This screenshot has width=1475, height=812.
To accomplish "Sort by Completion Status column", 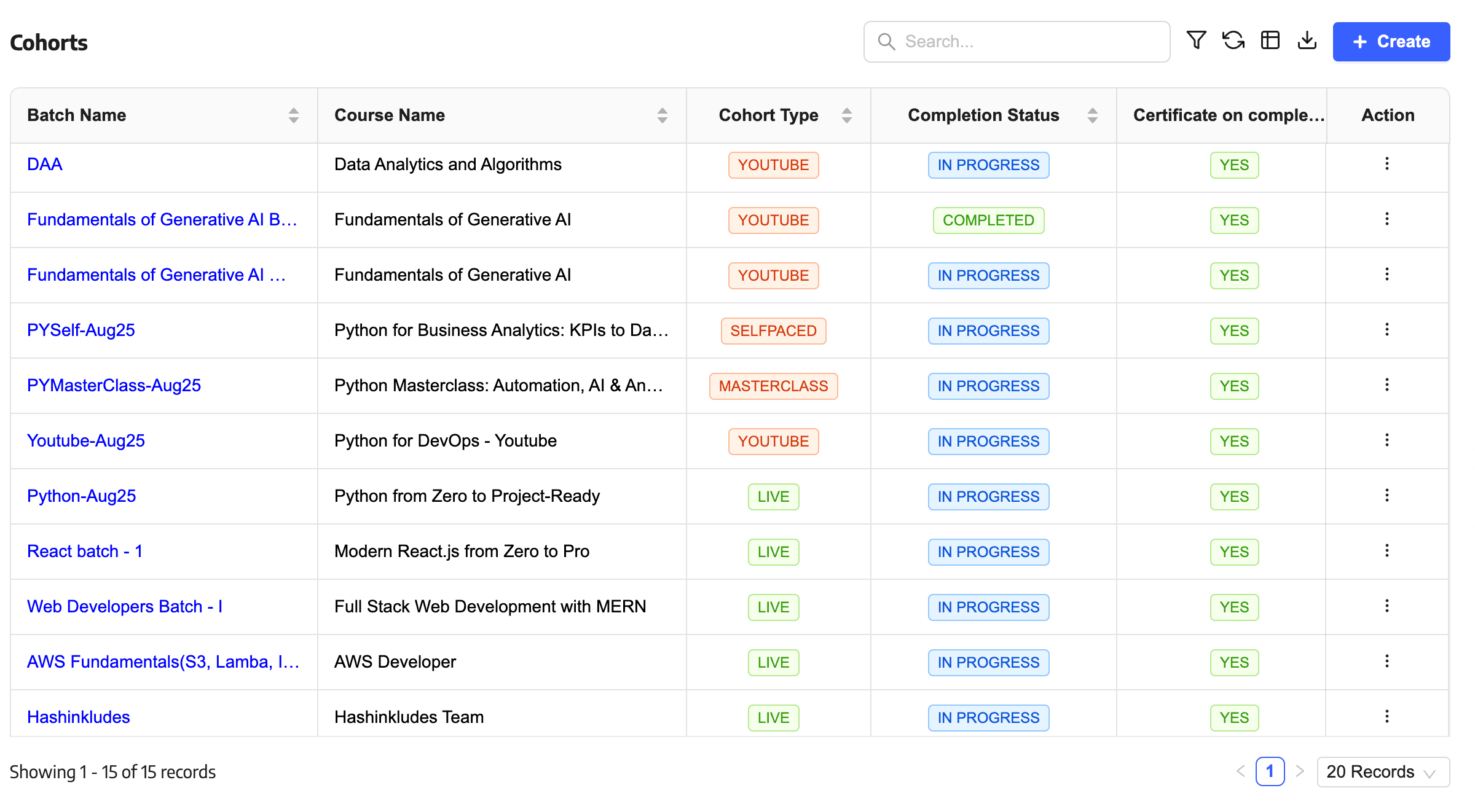I will click(1092, 115).
